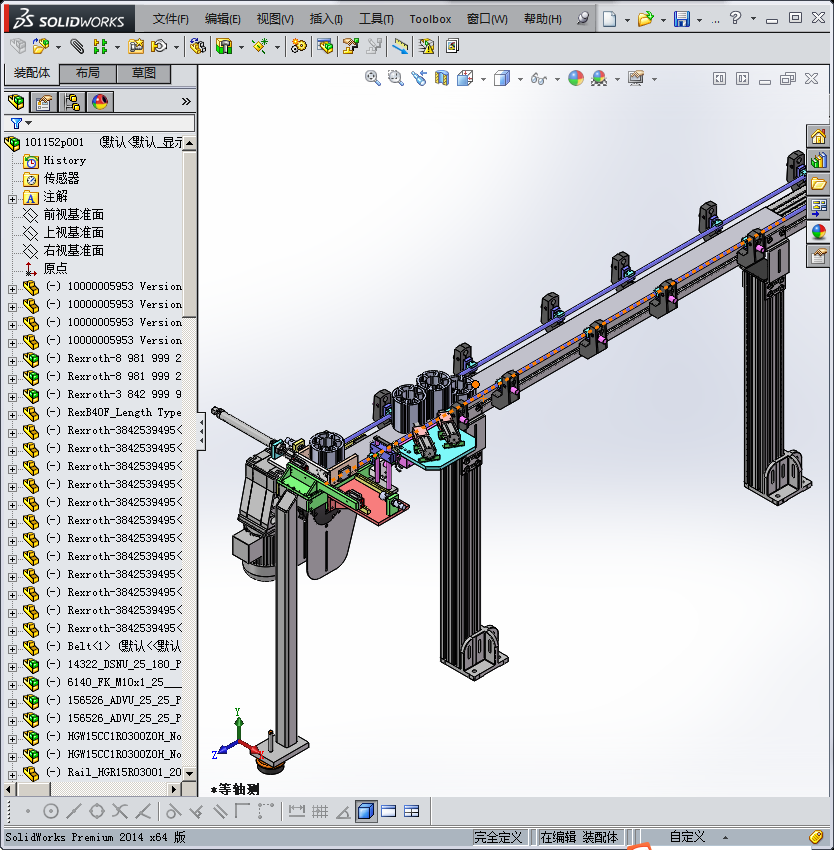
Task: Open File Explorer folder task pane icon
Action: [x=819, y=184]
